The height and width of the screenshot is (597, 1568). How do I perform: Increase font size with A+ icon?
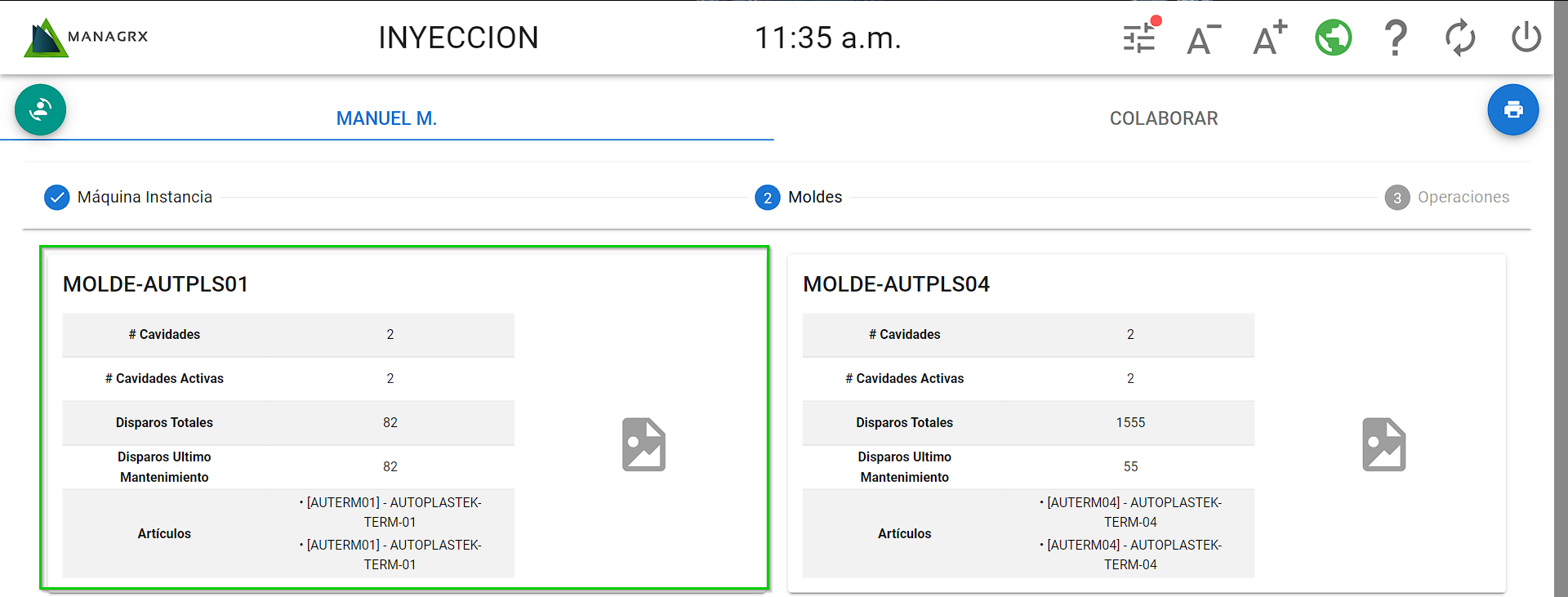(x=1269, y=38)
